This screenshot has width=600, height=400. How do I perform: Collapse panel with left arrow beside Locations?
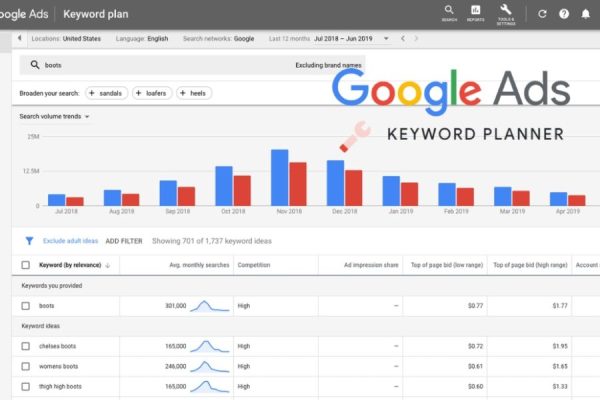point(20,38)
